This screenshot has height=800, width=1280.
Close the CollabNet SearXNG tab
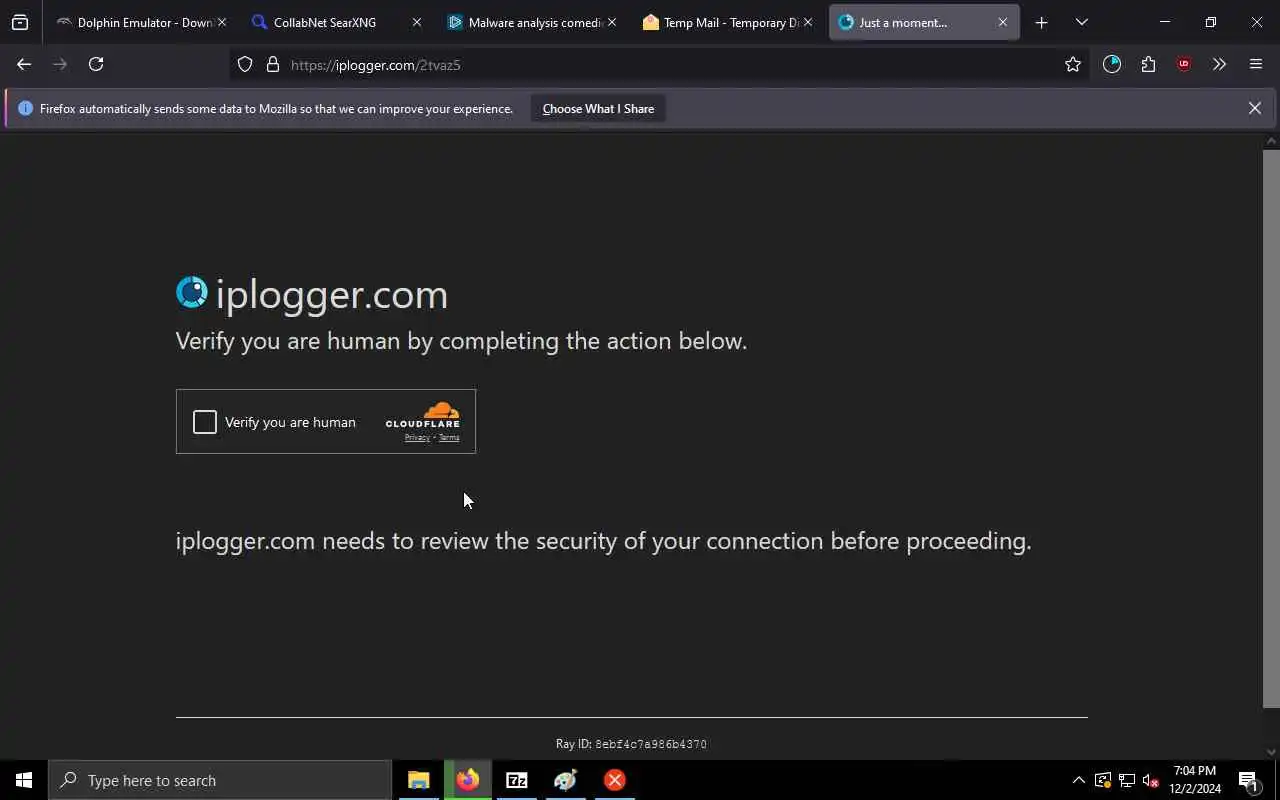(x=417, y=22)
